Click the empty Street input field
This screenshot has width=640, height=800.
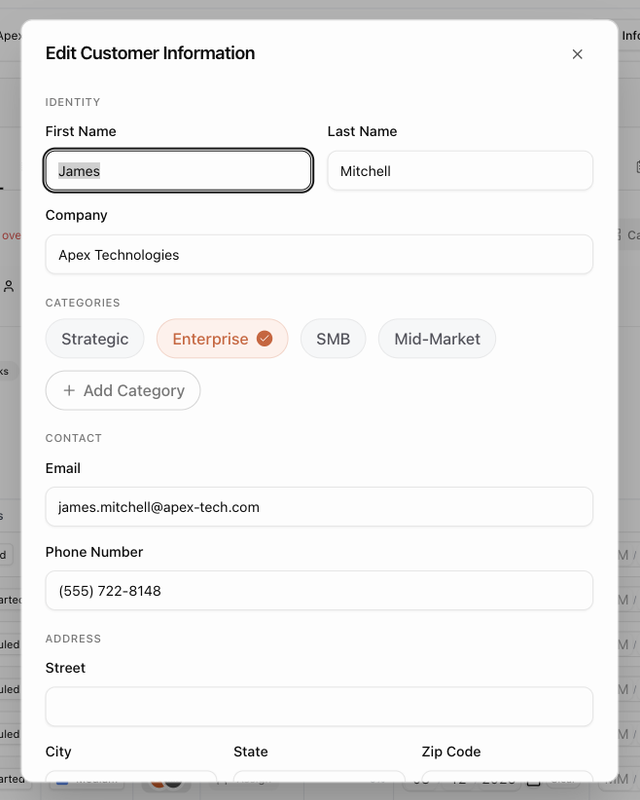[319, 707]
